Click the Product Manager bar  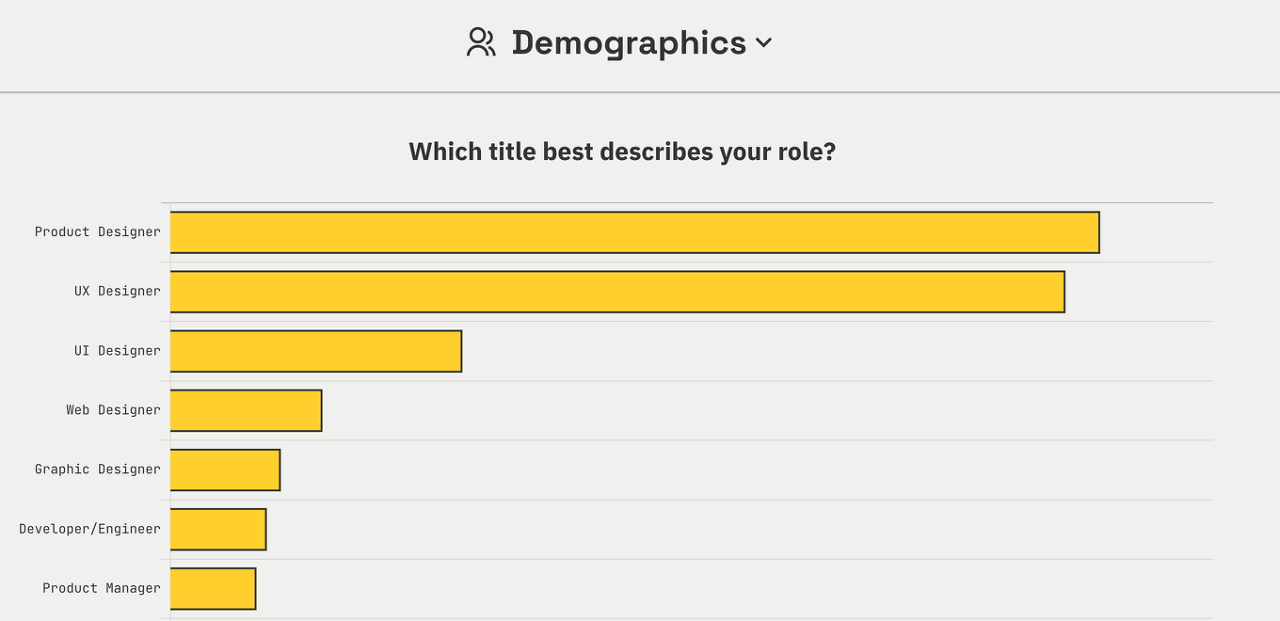coord(213,589)
